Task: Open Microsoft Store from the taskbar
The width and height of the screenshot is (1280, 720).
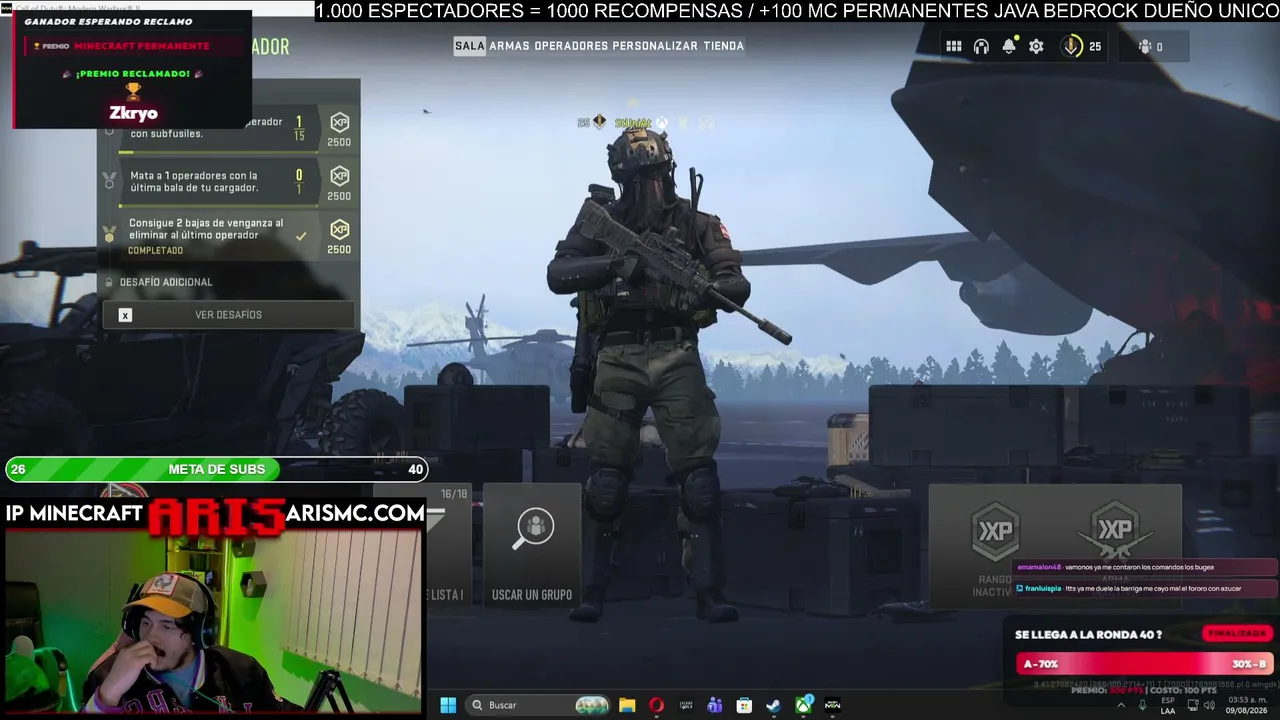Action: (x=744, y=705)
